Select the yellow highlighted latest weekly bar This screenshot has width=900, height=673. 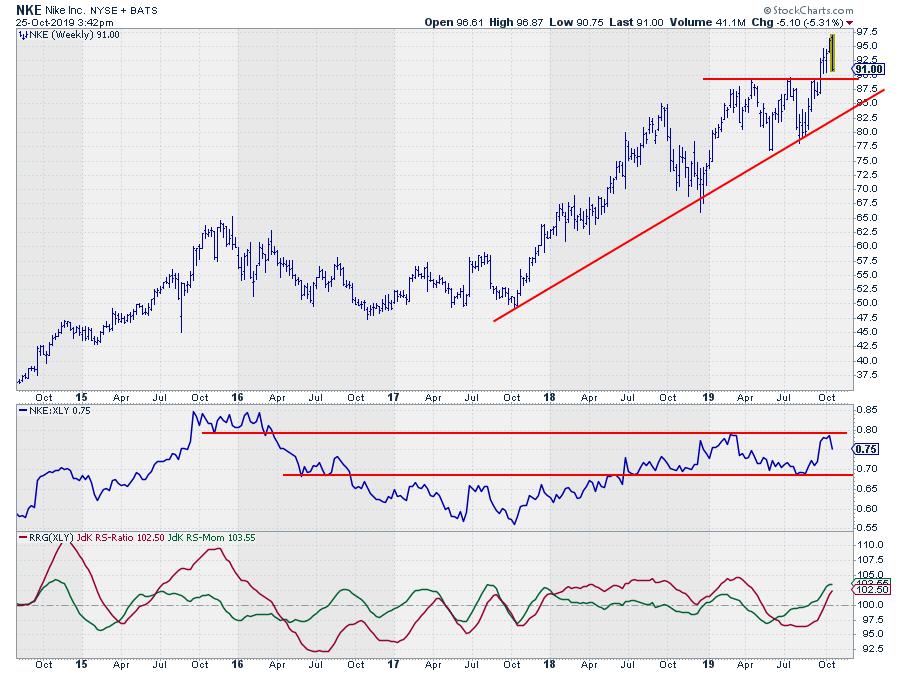point(832,53)
